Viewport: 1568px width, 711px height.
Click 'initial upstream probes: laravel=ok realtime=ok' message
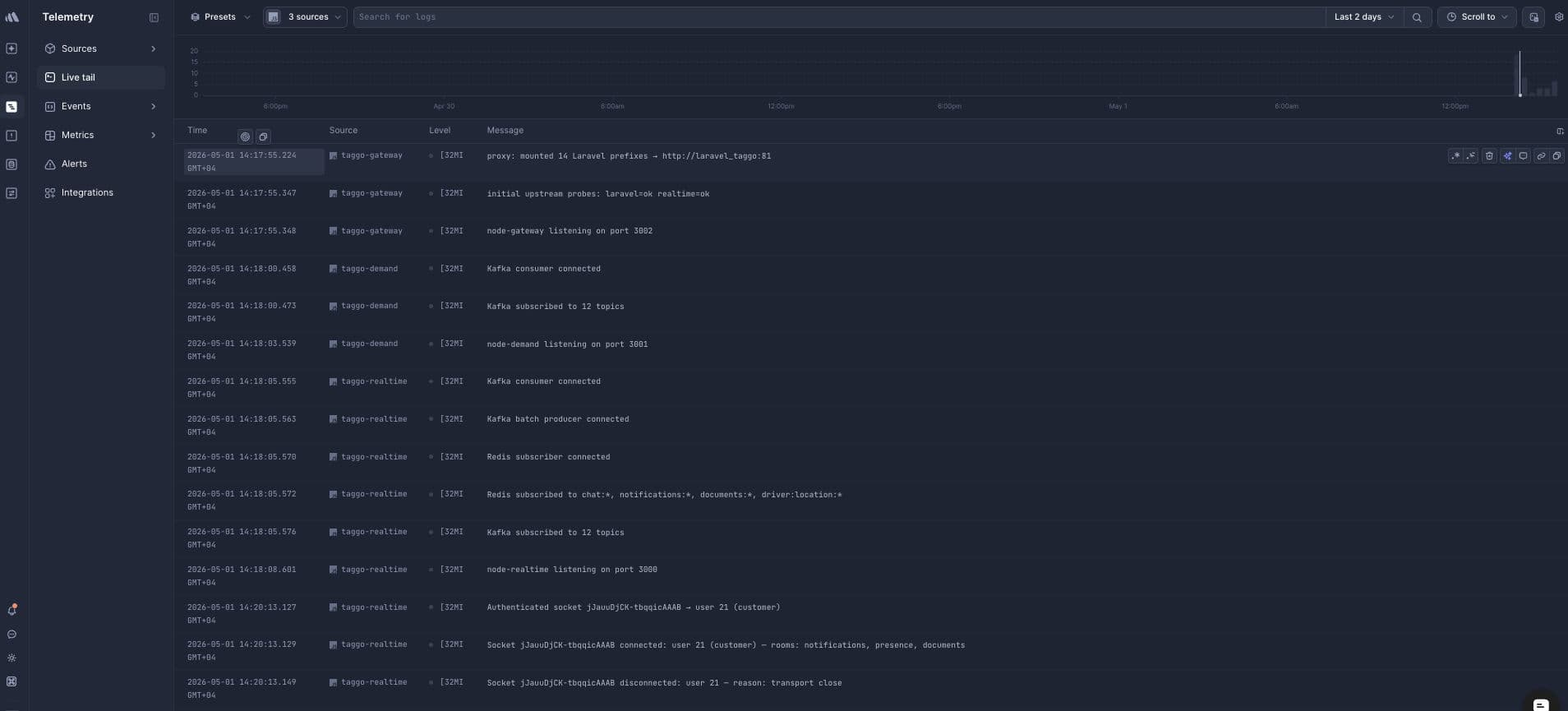[597, 194]
